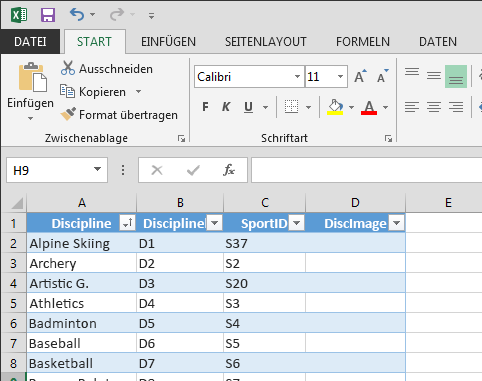Open Zwischenablage dialog launcher

(x=181, y=138)
